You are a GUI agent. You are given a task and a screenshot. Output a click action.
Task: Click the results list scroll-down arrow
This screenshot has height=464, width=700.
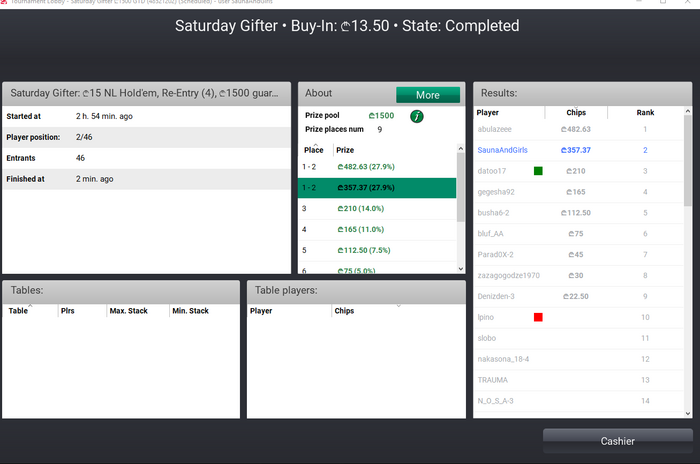[688, 414]
